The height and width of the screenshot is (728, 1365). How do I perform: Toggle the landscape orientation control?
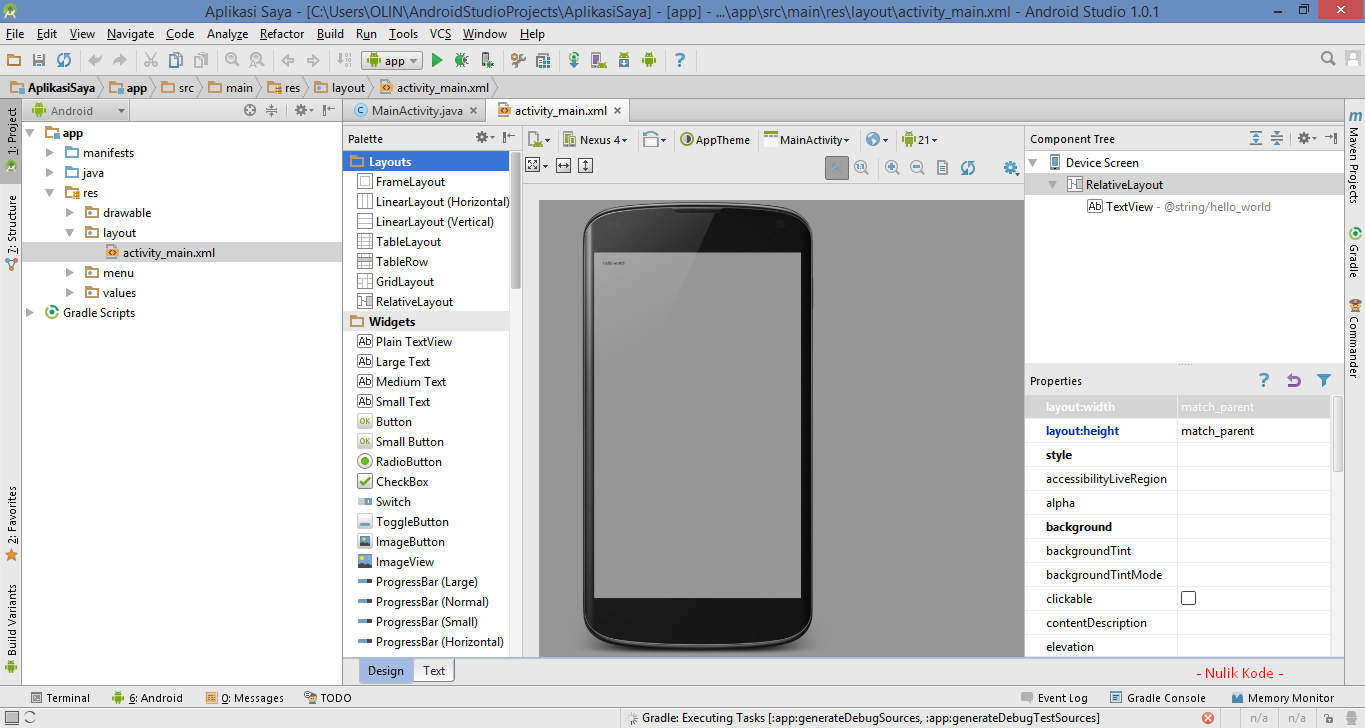(652, 139)
